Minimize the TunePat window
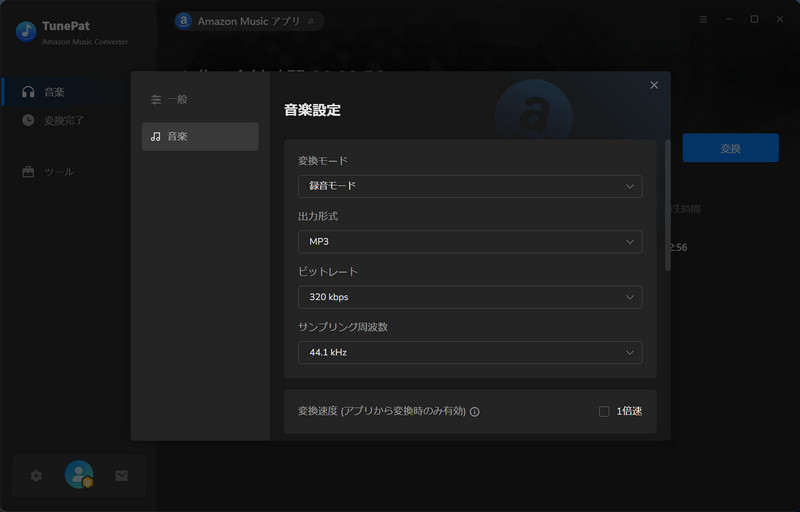The image size is (800, 512). (729, 19)
